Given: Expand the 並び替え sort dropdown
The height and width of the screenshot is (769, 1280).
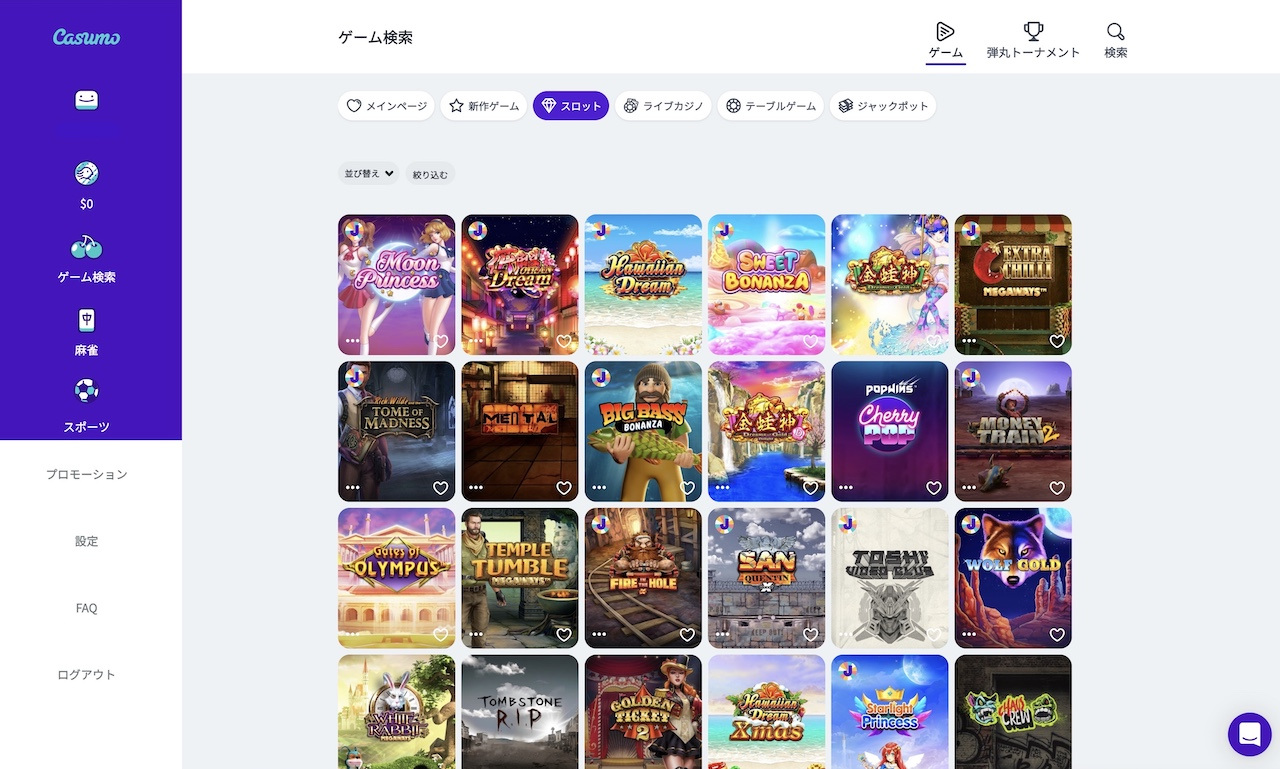Looking at the screenshot, I should [369, 174].
